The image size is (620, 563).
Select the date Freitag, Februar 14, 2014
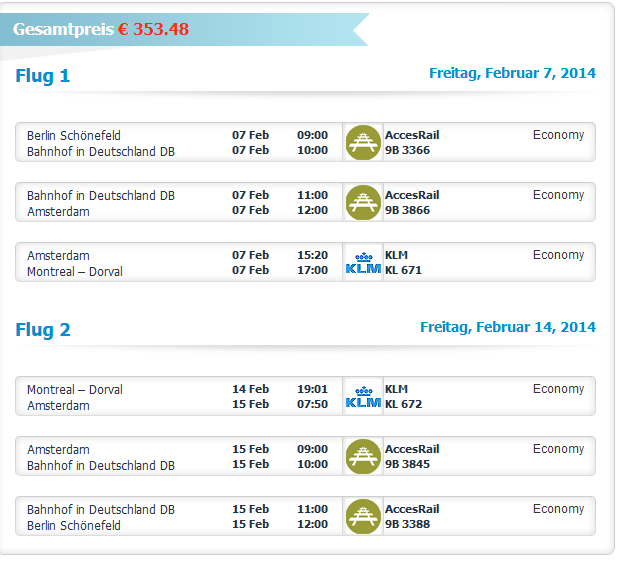coord(508,327)
